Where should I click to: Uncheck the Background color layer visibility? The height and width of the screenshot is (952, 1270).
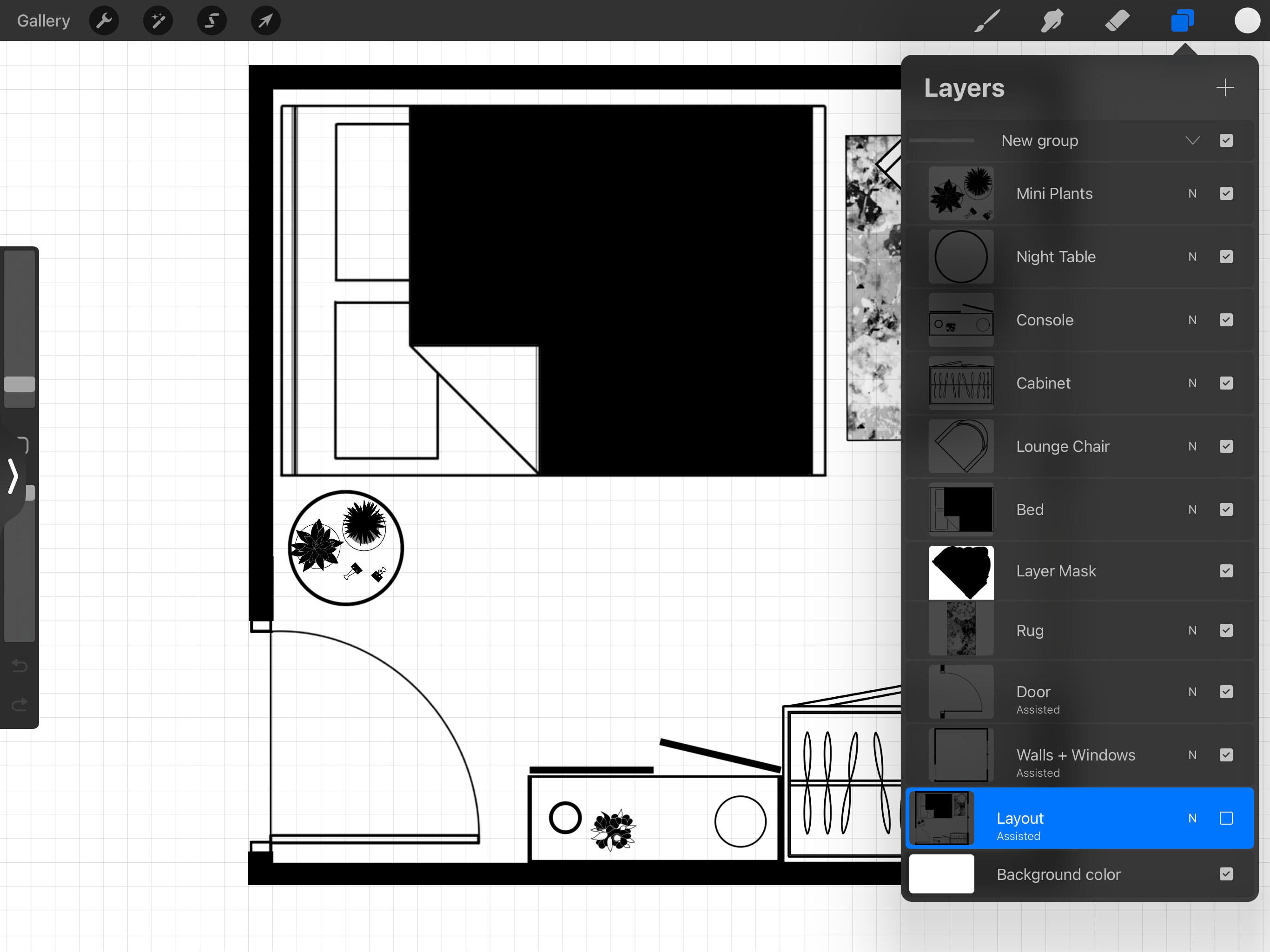(1226, 874)
